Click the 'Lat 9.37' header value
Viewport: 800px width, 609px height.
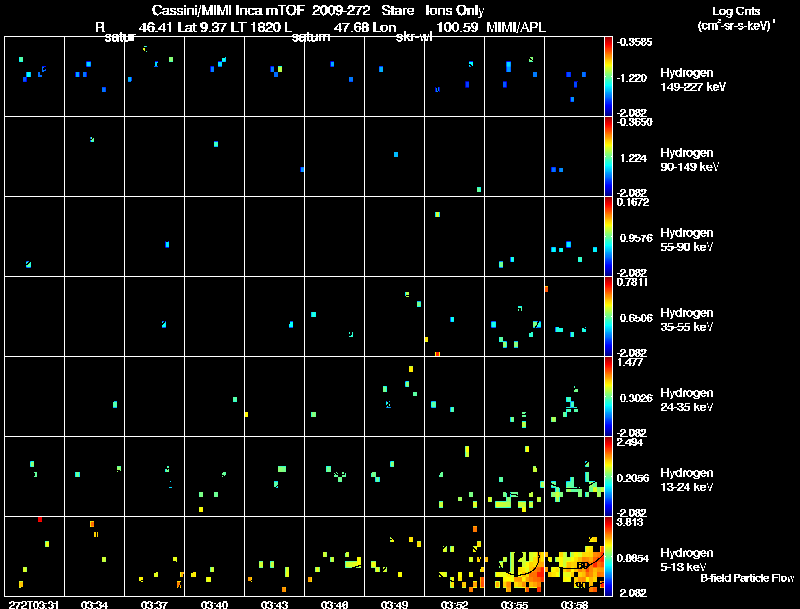[x=202, y=27]
